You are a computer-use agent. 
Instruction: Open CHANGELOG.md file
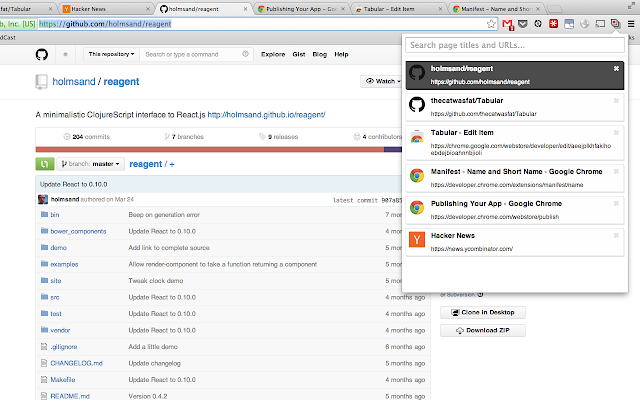click(x=76, y=363)
